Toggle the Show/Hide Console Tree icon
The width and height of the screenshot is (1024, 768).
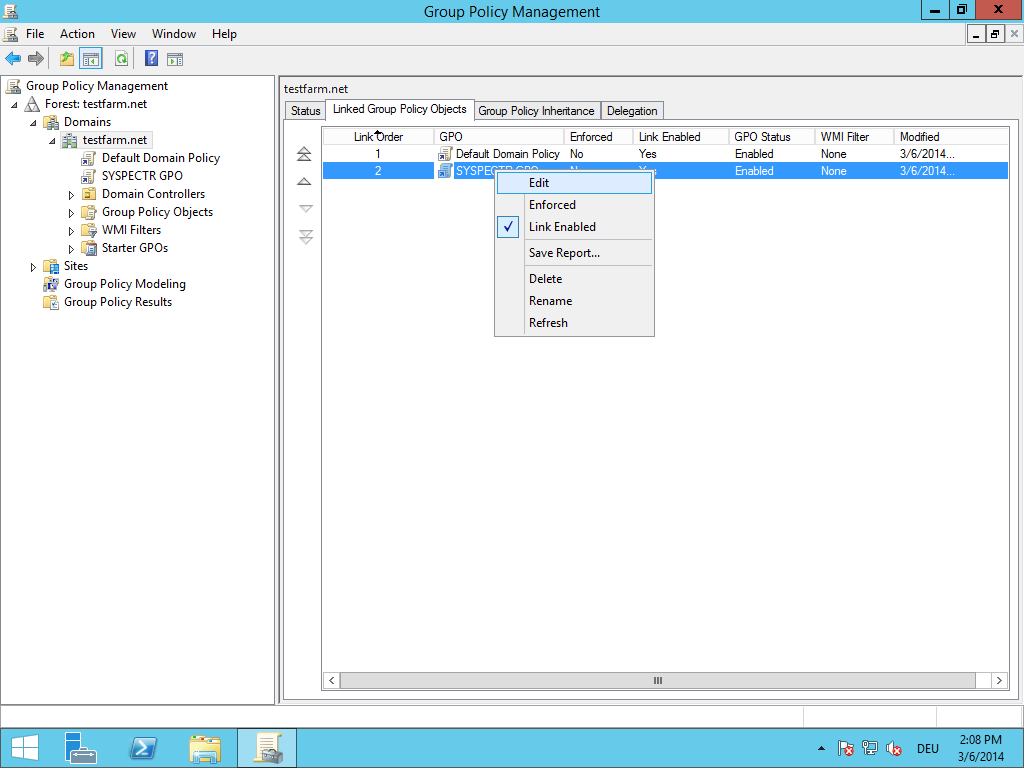[91, 59]
